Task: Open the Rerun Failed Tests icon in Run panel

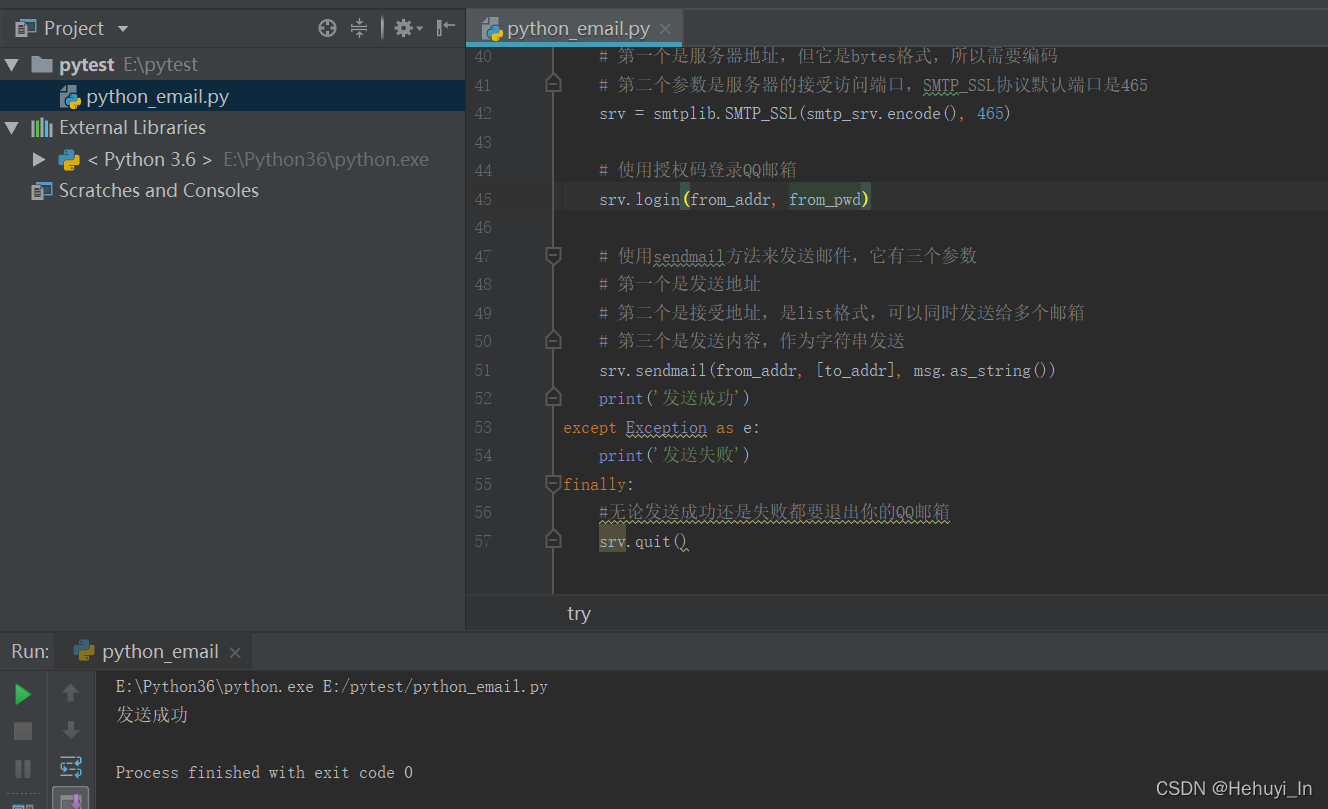Action: (70, 767)
